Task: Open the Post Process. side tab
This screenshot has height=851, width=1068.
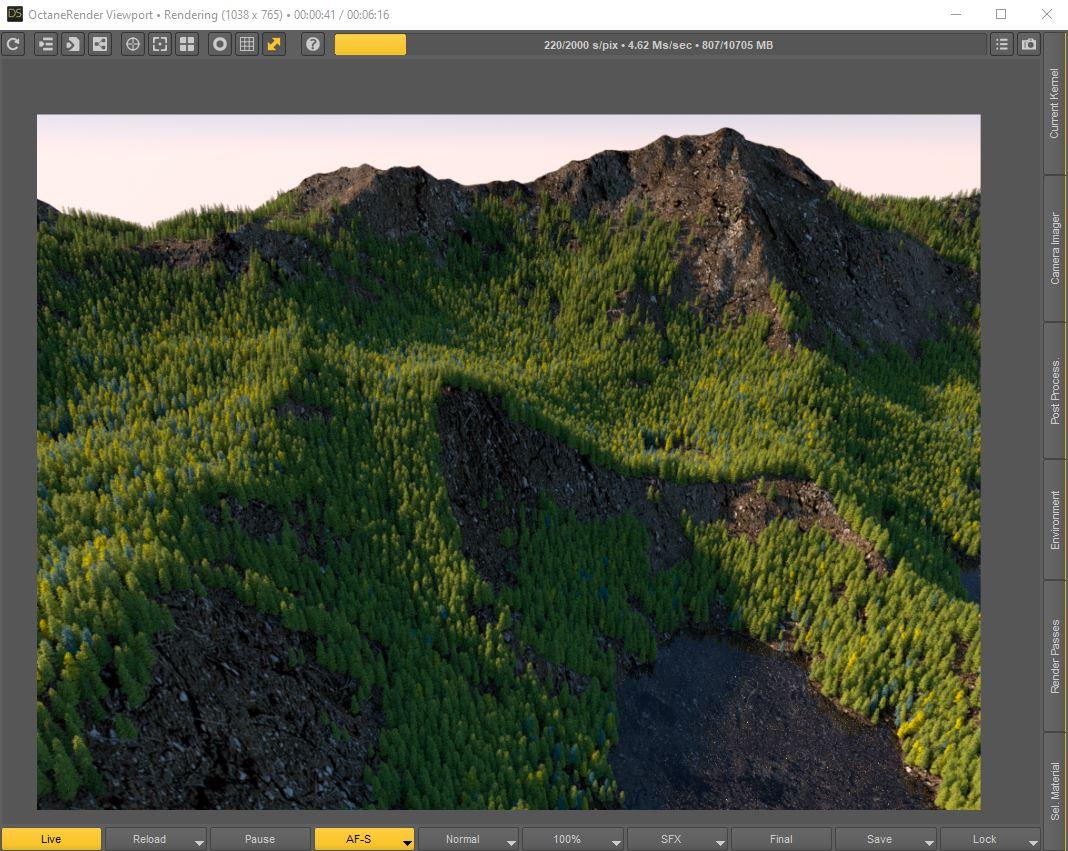Action: [x=1055, y=391]
